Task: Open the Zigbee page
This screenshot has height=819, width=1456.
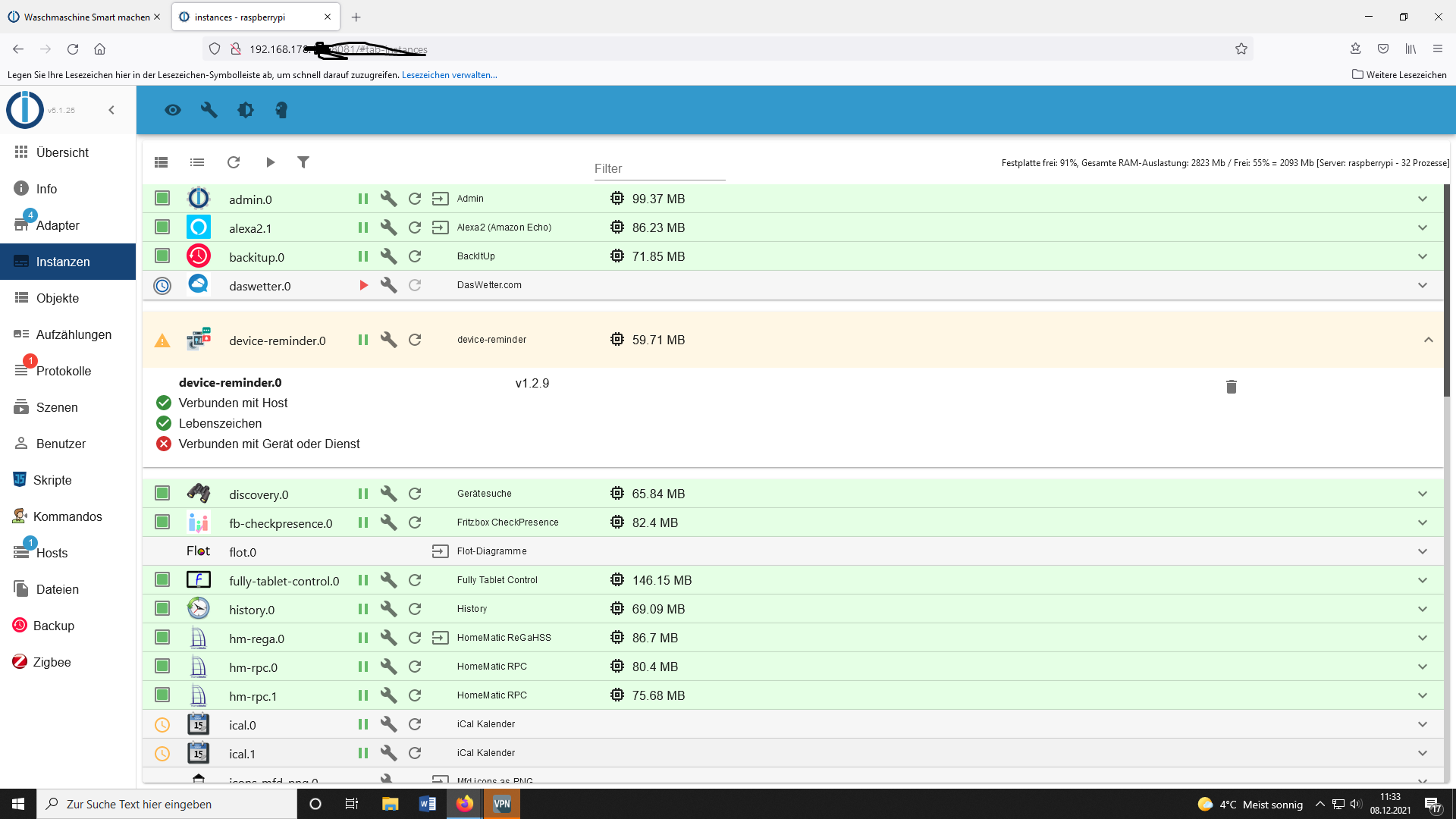Action: pos(67,662)
